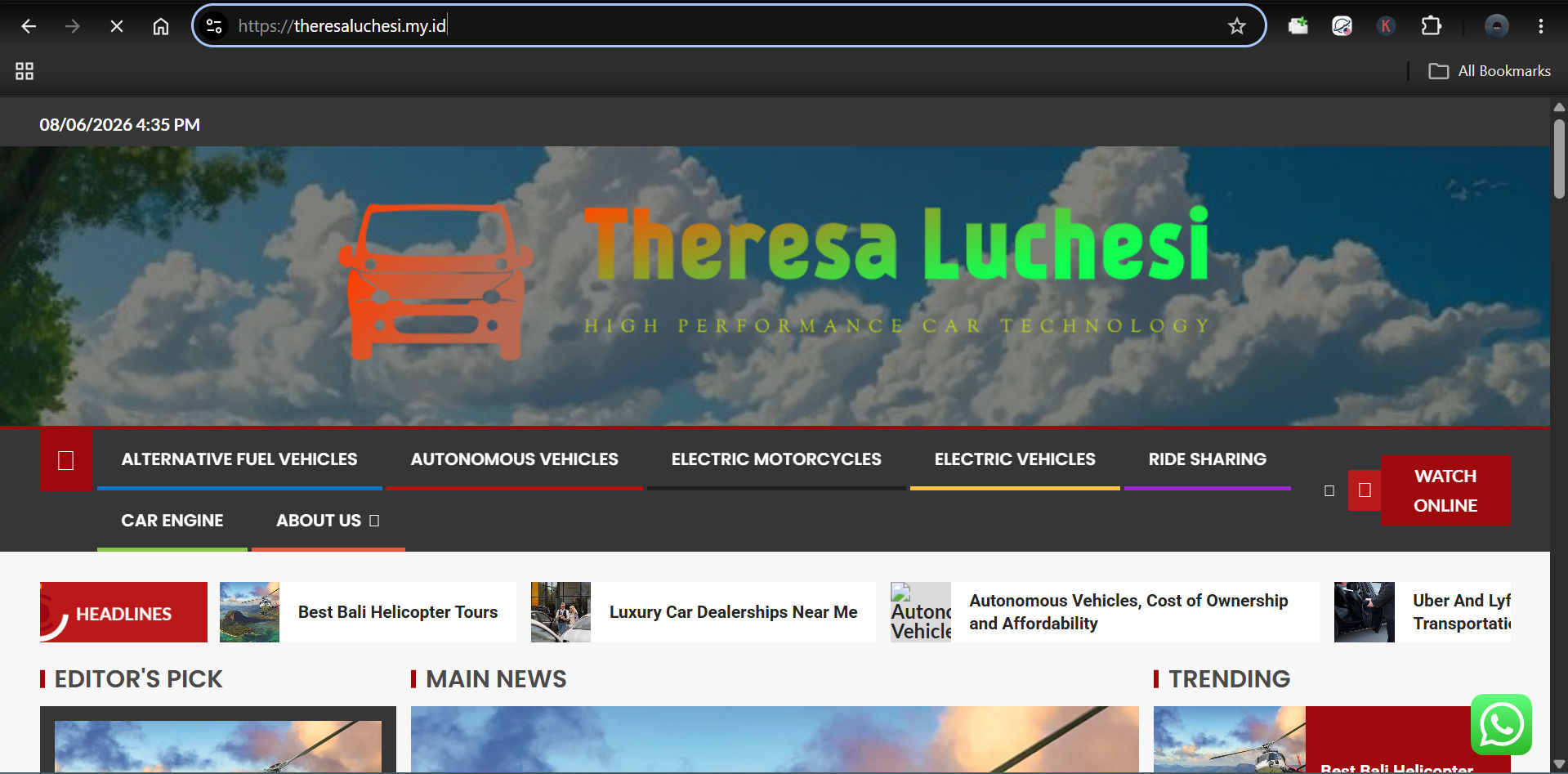The image size is (1568, 774).
Task: Open the Extensions puzzle icon
Action: pos(1431,26)
